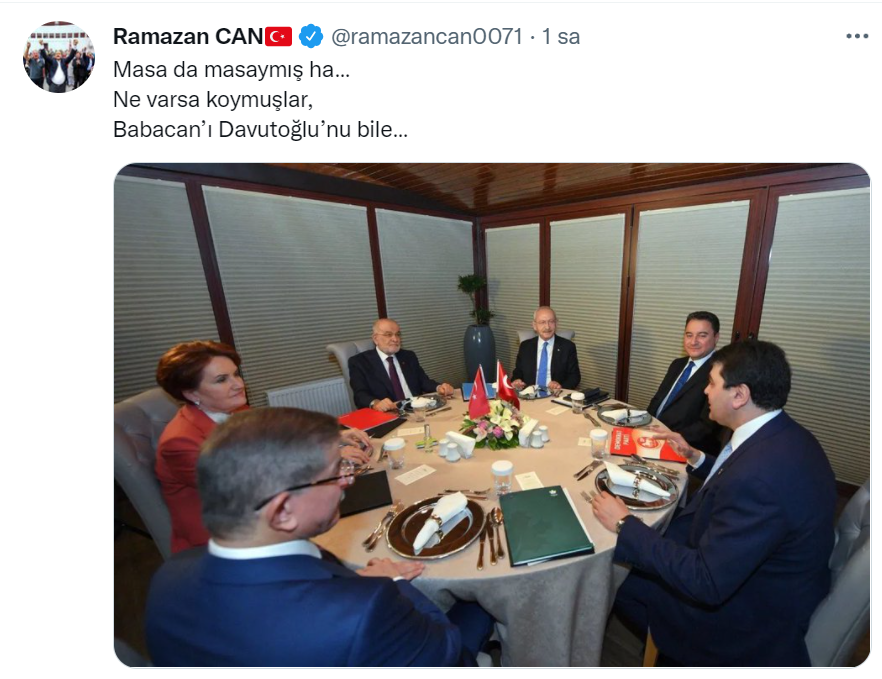Click the text line "Masa da masaymış ha…"
Image resolution: width=882 pixels, height=679 pixels.
pyautogui.click(x=231, y=70)
